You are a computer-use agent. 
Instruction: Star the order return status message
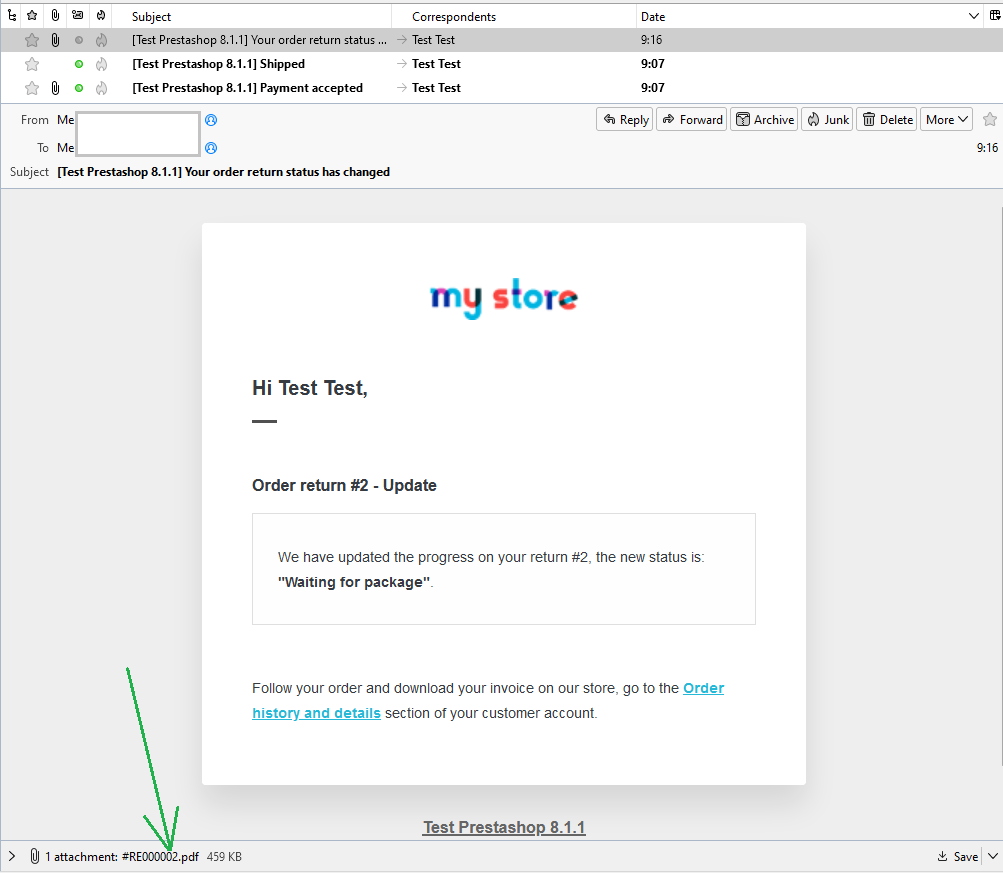32,40
